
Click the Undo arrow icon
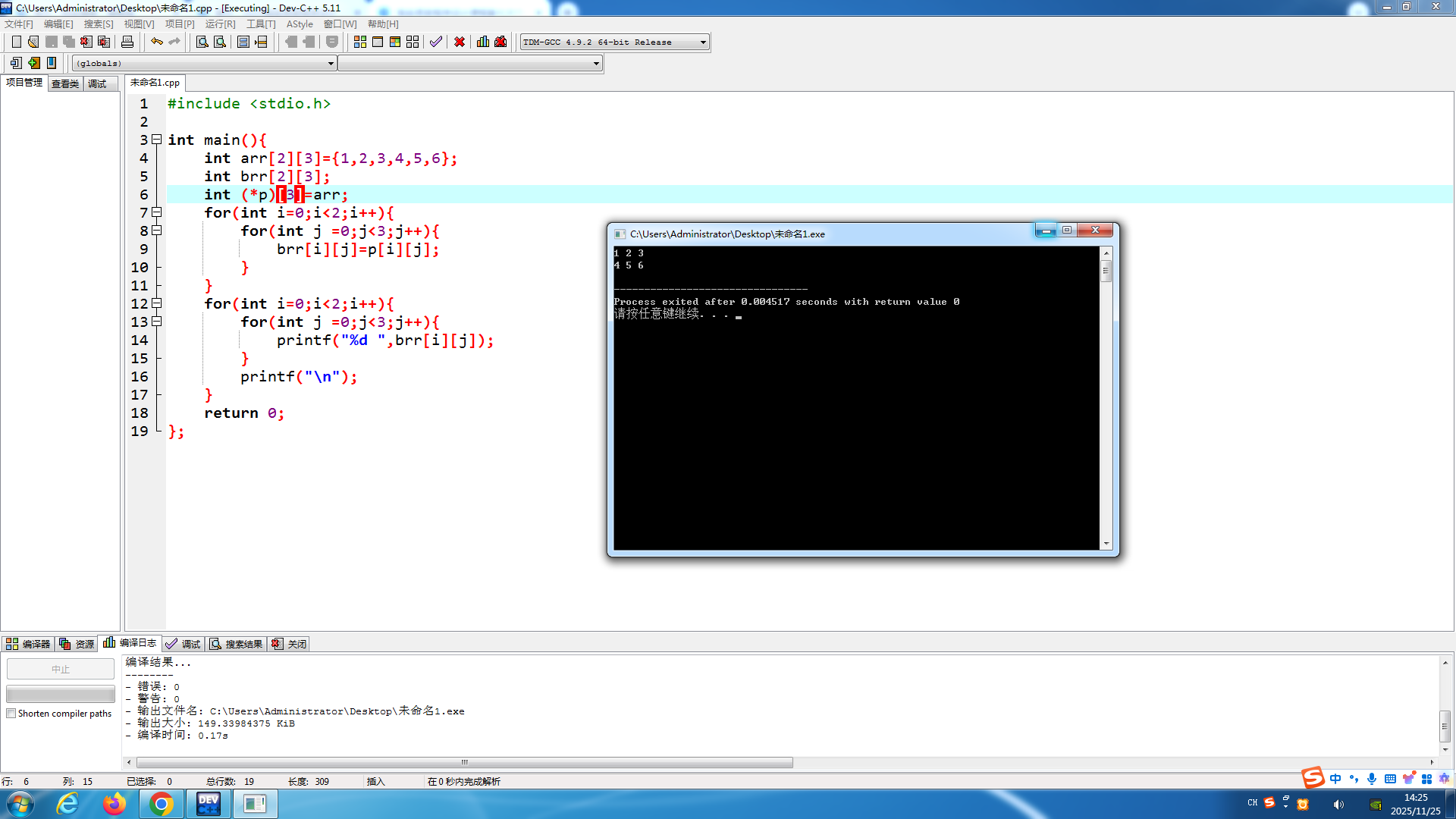156,42
